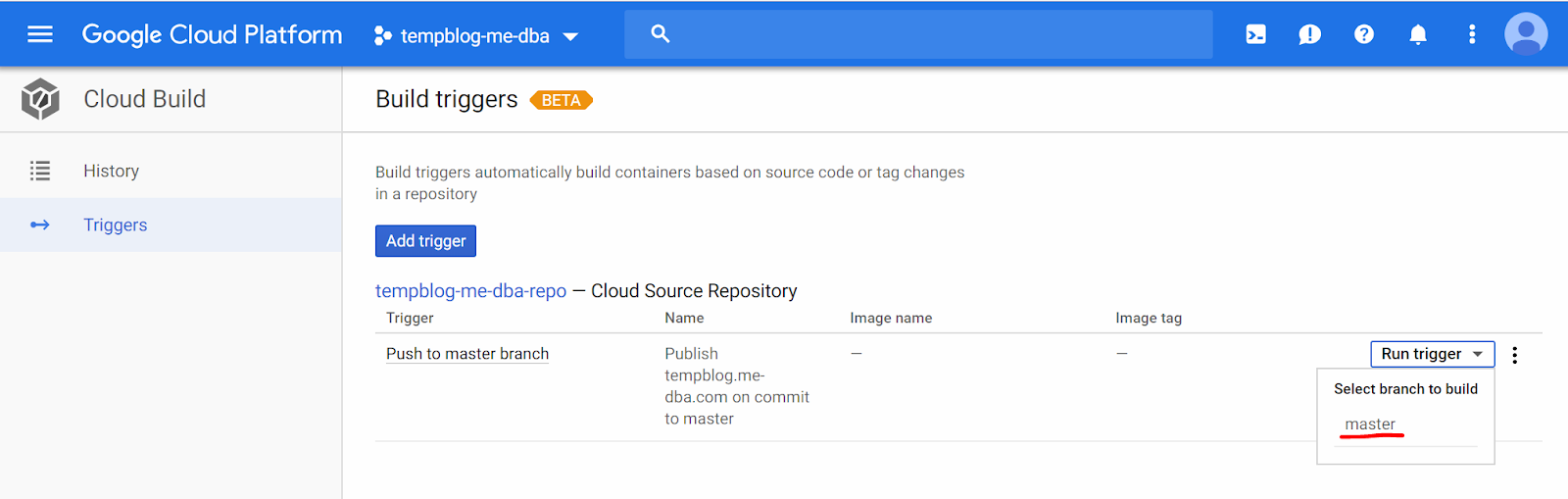Open the top bar three-dot settings menu
Viewport: 1568px width, 499px height.
point(1471,34)
